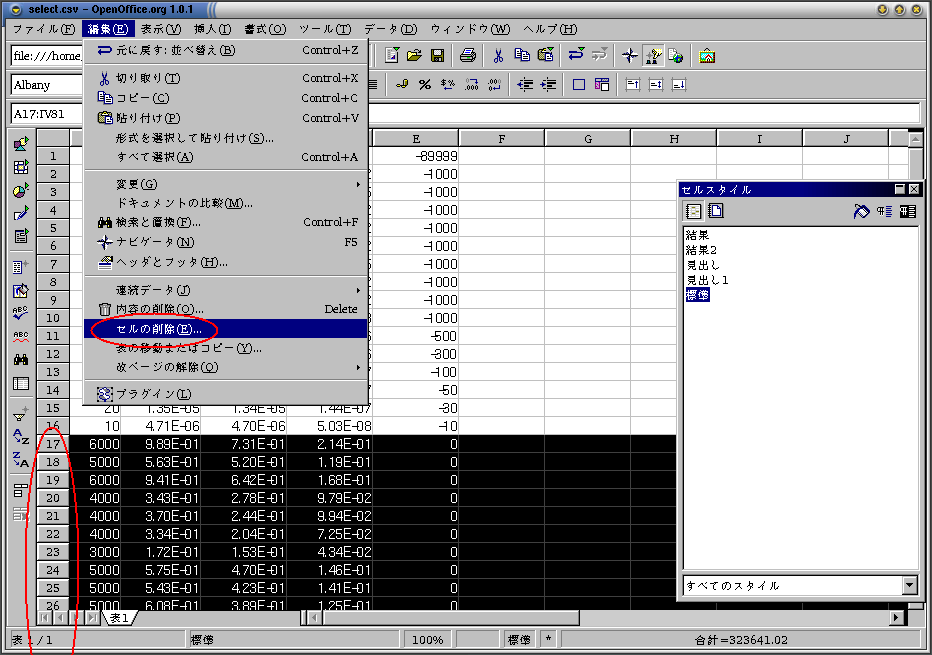Viewport: 932px width, 655px height.
Task: Toggle Page Styles button in Stylist
Action: [716, 211]
